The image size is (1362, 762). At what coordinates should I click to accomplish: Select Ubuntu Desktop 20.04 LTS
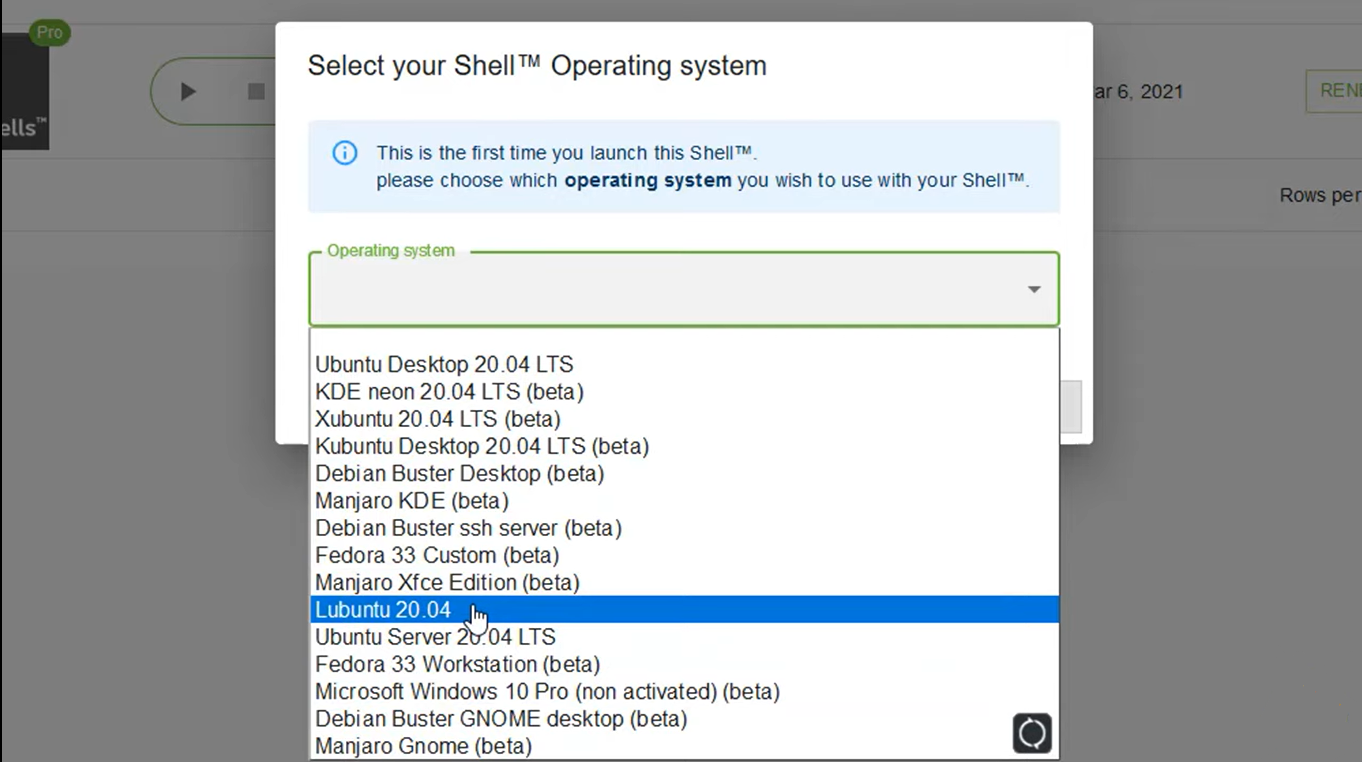click(x=443, y=364)
